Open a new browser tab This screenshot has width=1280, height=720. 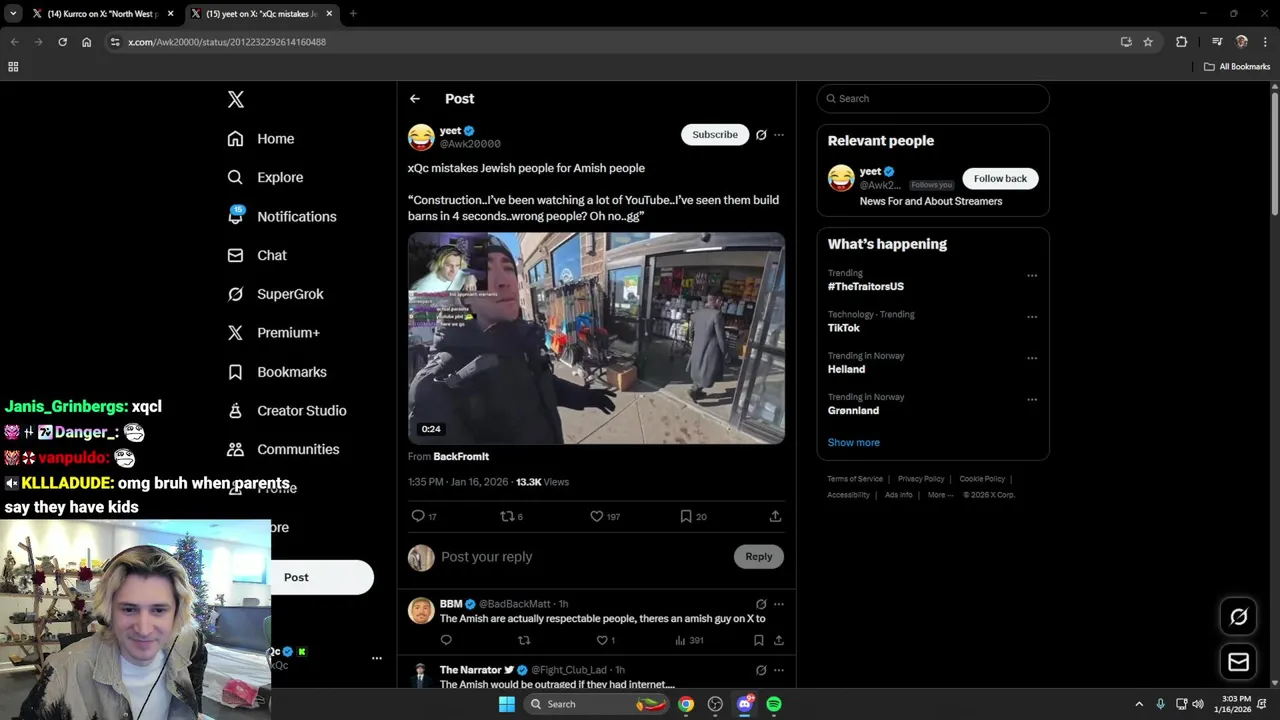pos(353,14)
